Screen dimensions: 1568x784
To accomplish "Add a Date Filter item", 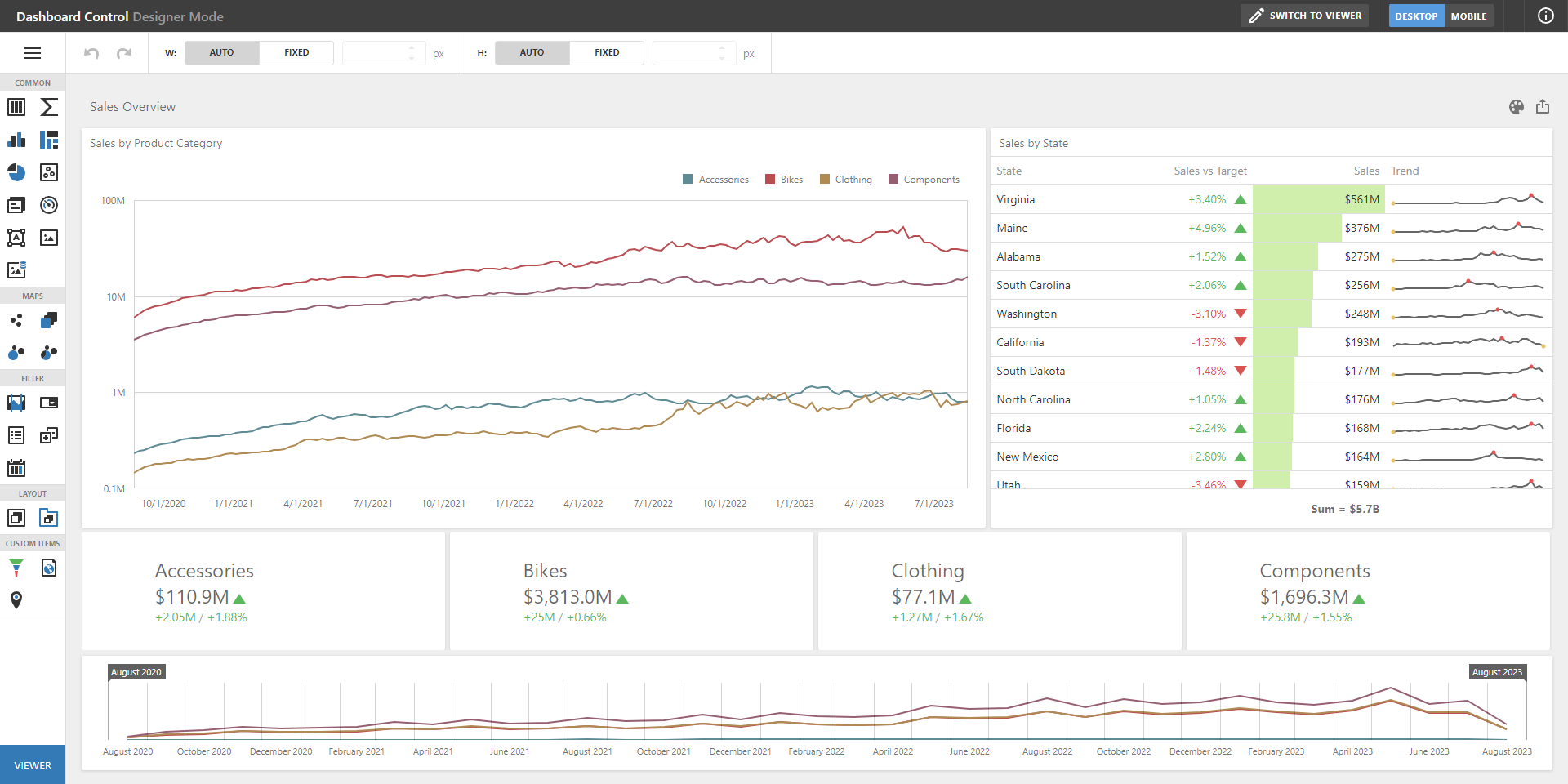I will [16, 468].
